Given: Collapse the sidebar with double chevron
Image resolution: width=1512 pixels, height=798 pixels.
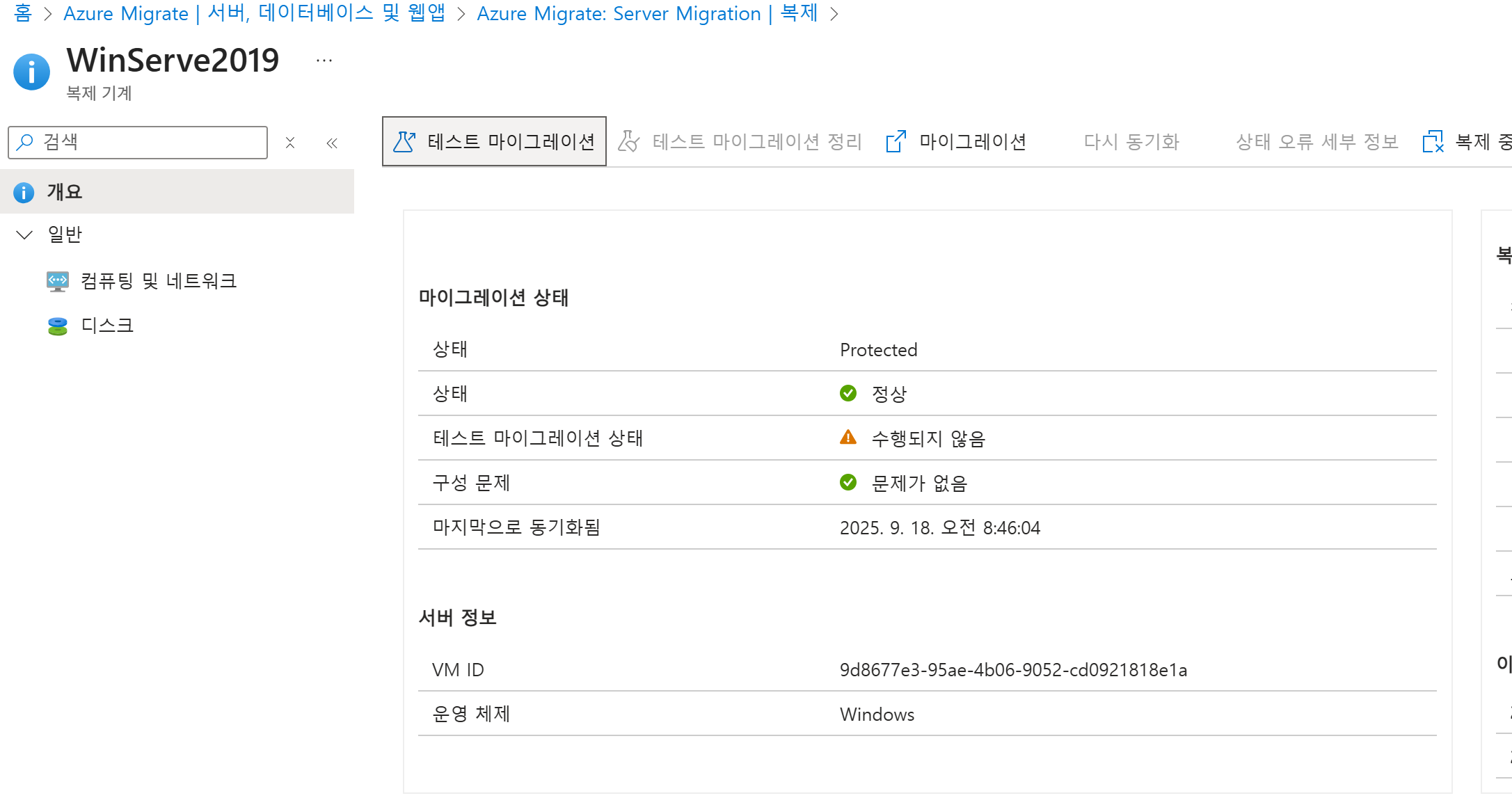Looking at the screenshot, I should pyautogui.click(x=332, y=143).
